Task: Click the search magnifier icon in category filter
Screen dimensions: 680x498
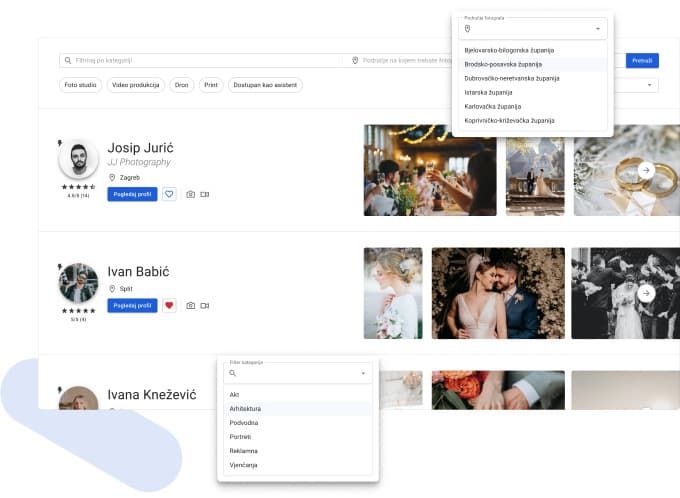Action: pos(68,60)
